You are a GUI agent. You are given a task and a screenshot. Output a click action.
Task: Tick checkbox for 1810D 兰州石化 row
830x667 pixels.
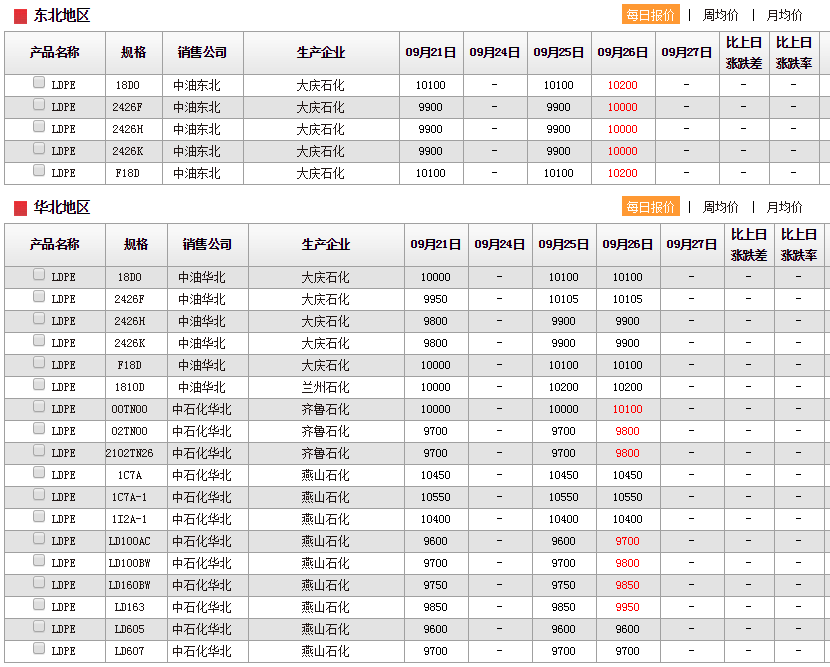click(x=39, y=385)
